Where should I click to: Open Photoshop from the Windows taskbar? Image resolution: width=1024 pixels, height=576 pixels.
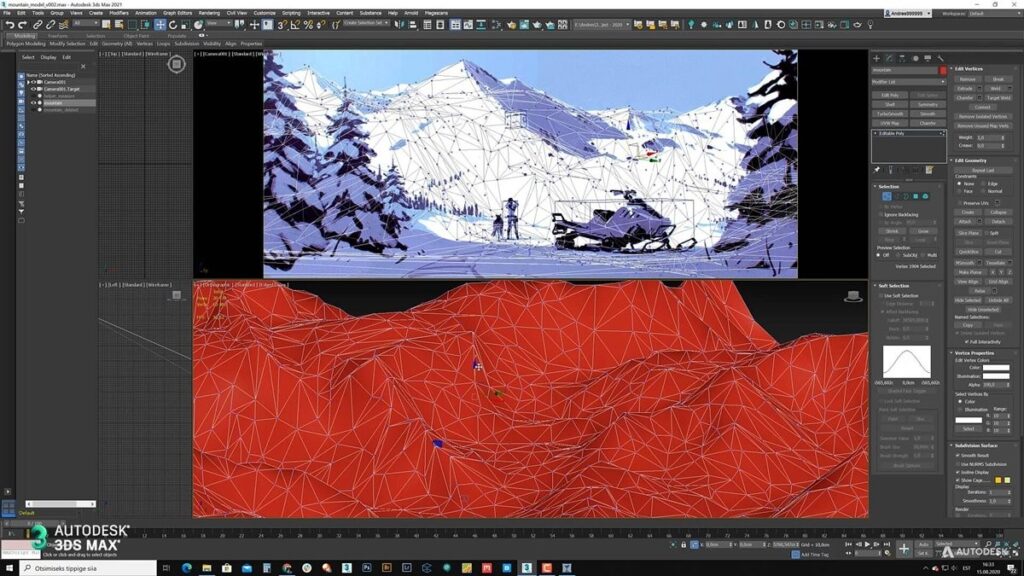pos(366,568)
